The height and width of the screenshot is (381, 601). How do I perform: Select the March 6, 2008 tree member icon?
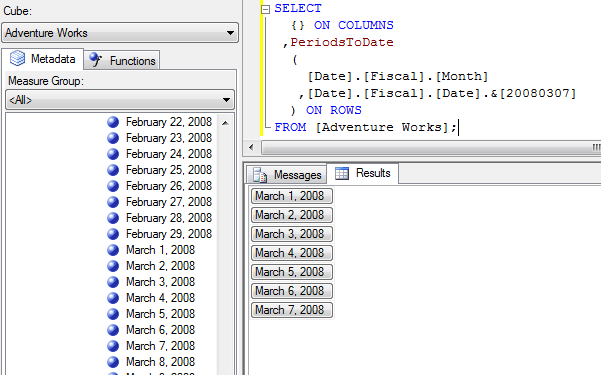(113, 330)
